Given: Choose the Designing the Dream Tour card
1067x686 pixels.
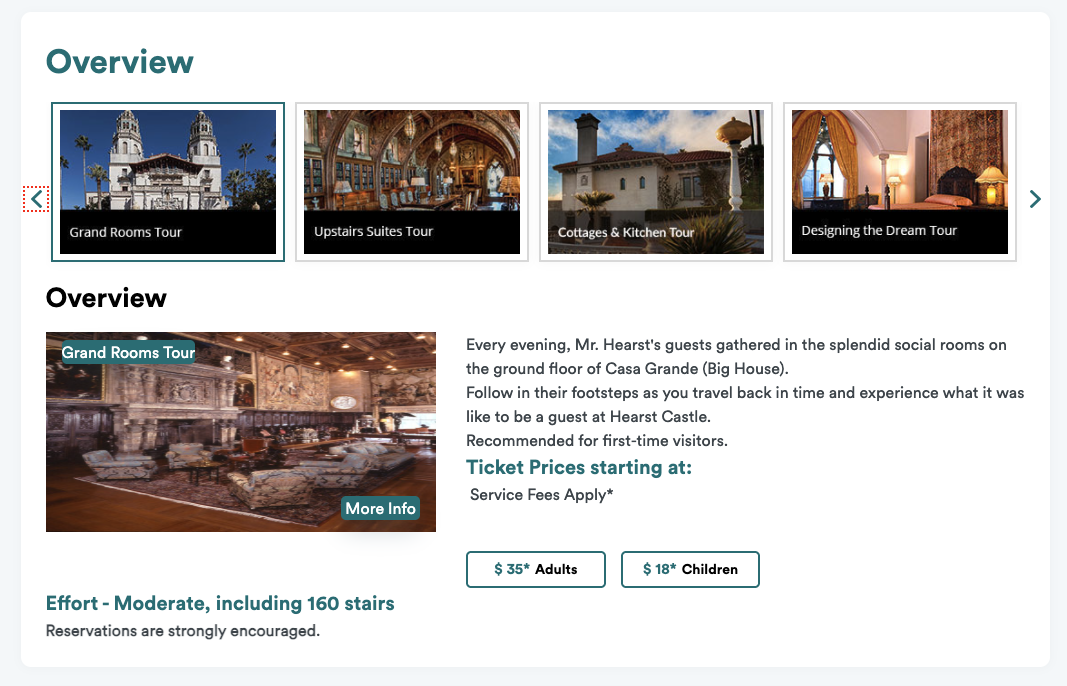Looking at the screenshot, I should [900, 182].
